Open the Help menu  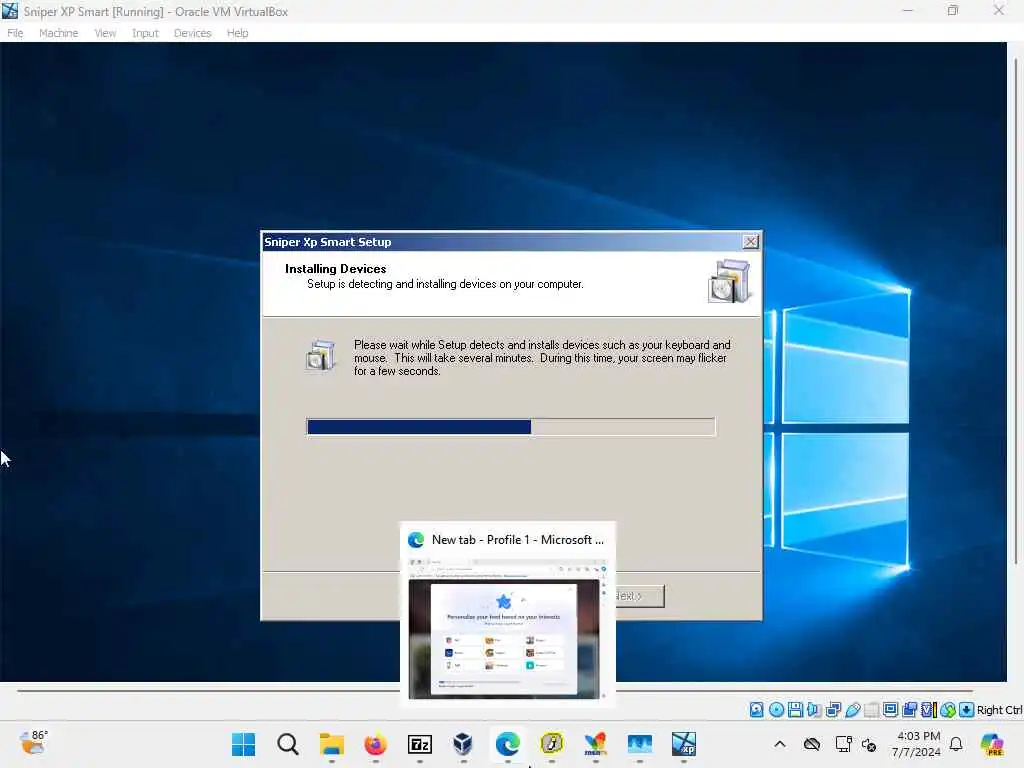point(237,33)
